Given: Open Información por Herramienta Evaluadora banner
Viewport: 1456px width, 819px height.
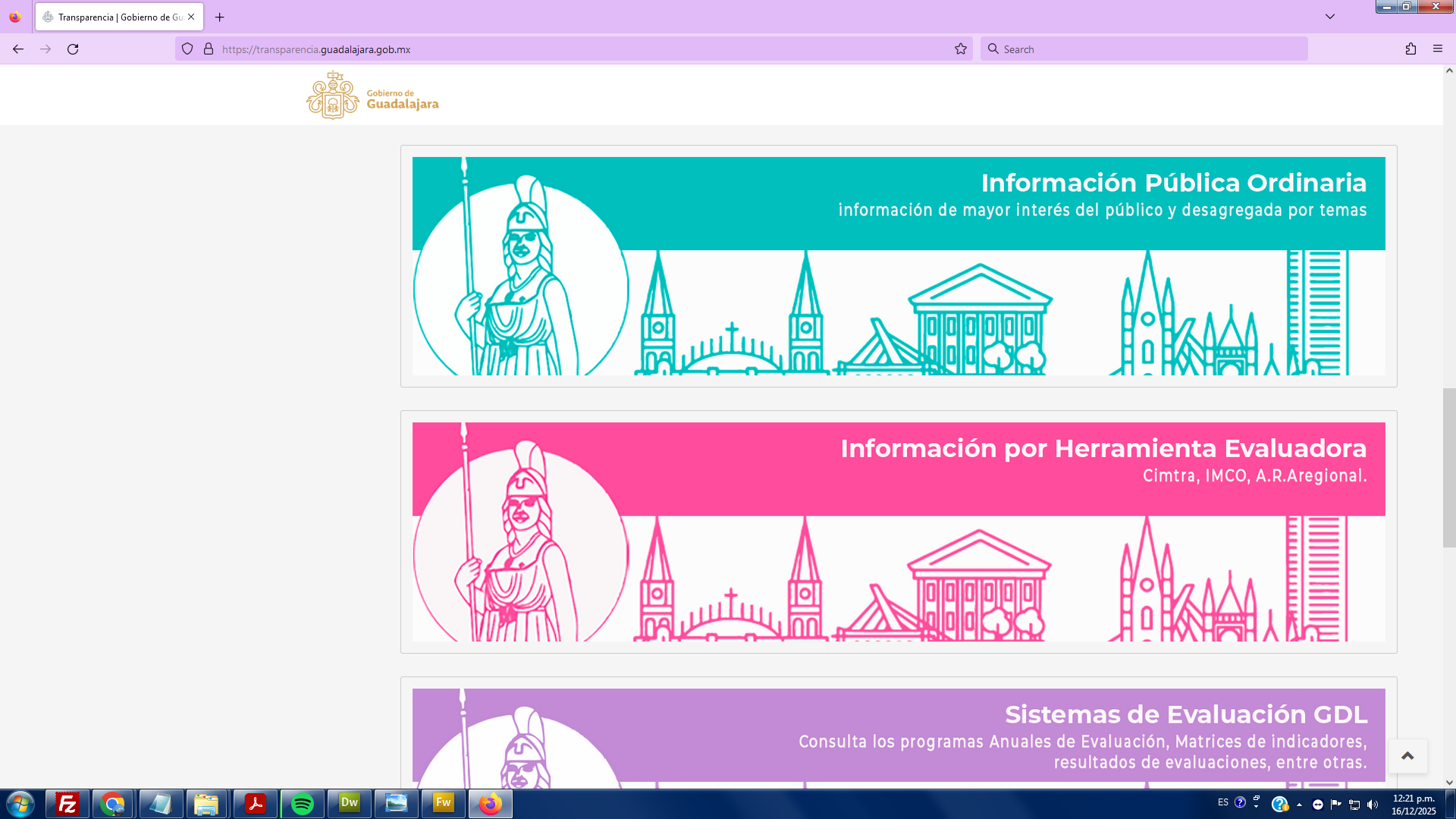Looking at the screenshot, I should [898, 531].
